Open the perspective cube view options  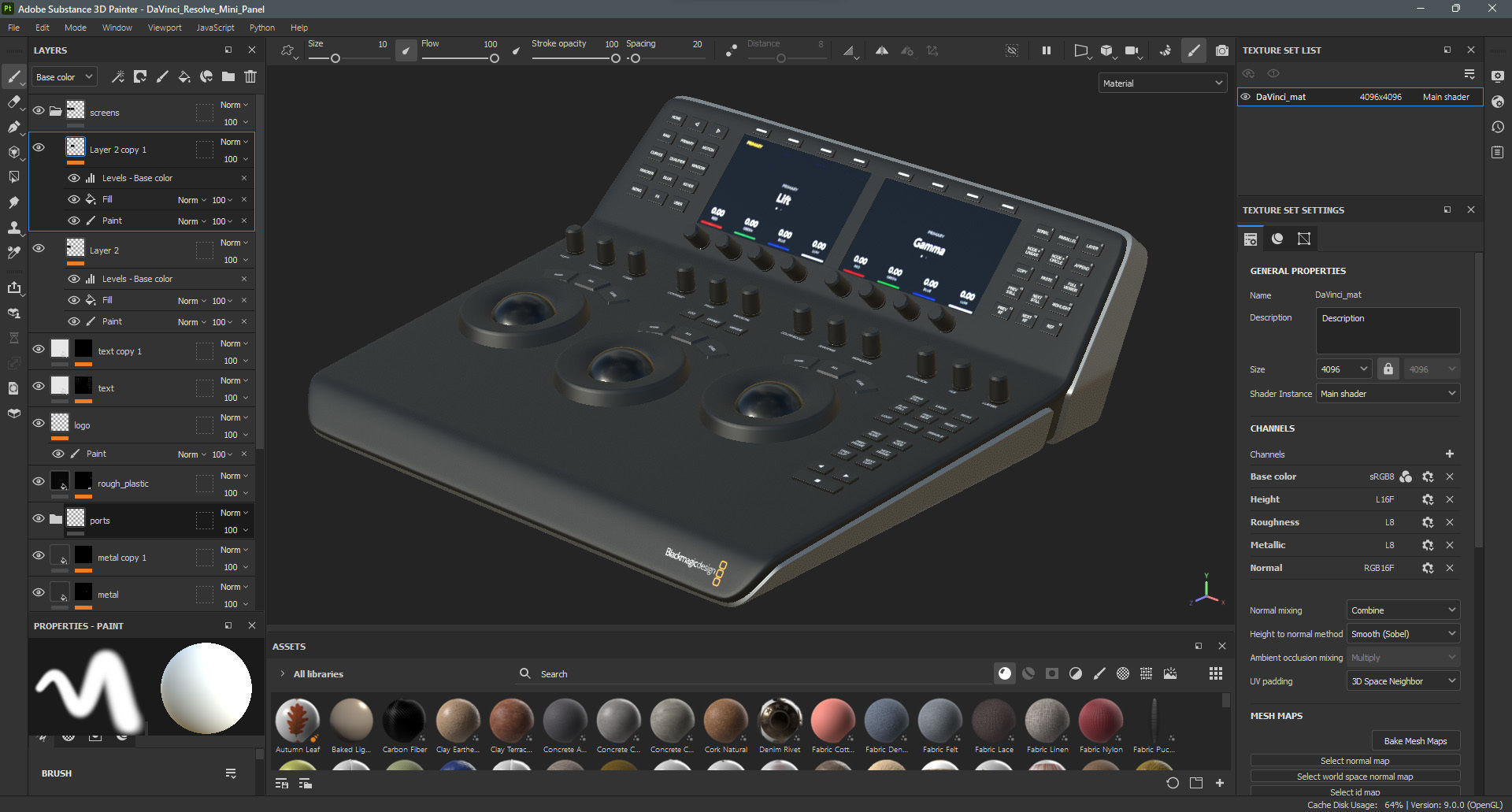coord(1107,50)
